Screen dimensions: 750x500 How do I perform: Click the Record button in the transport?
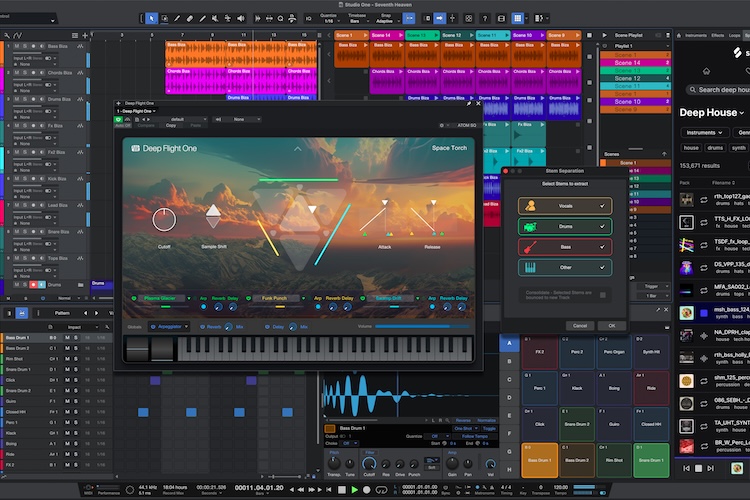click(367, 489)
